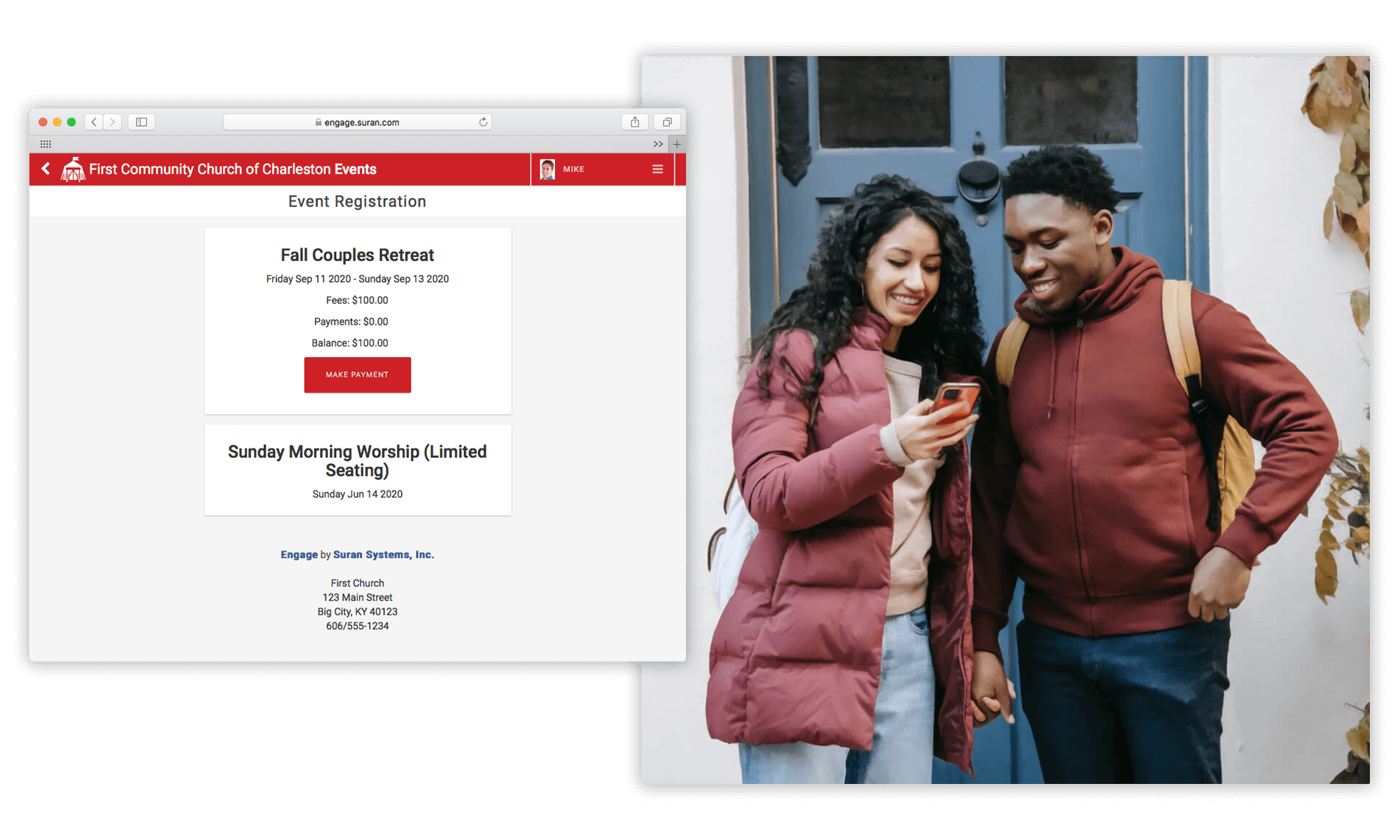Click the MIKE user name
The image size is (1400, 840).
point(573,169)
